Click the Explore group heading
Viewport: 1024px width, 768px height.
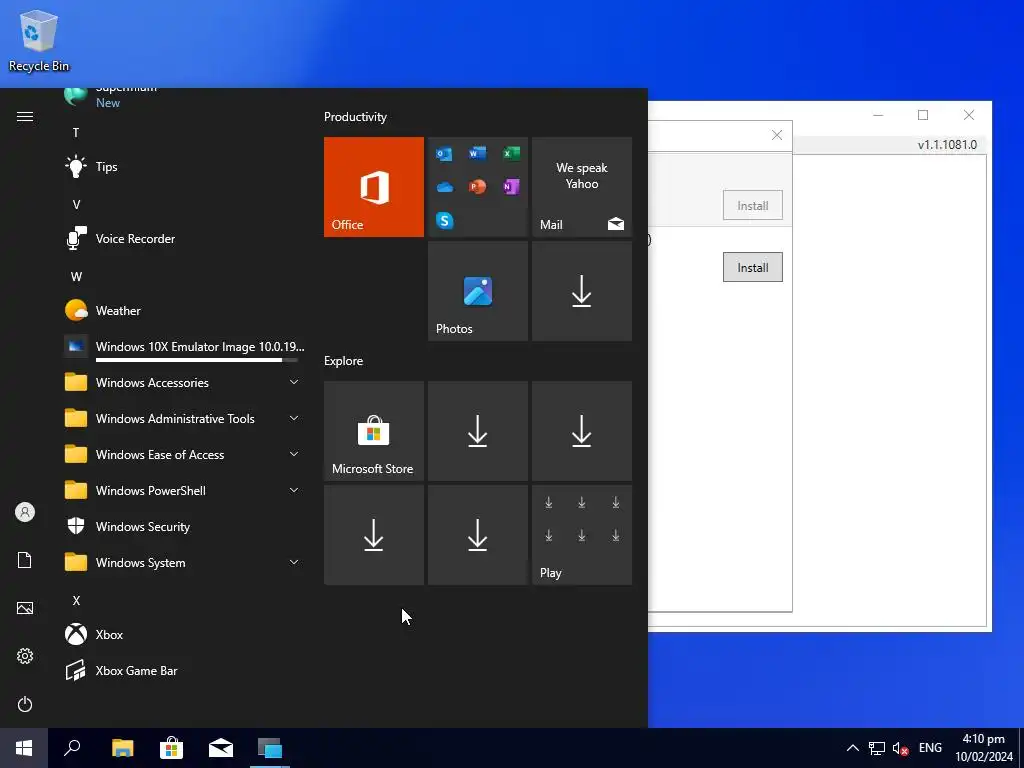coord(344,360)
